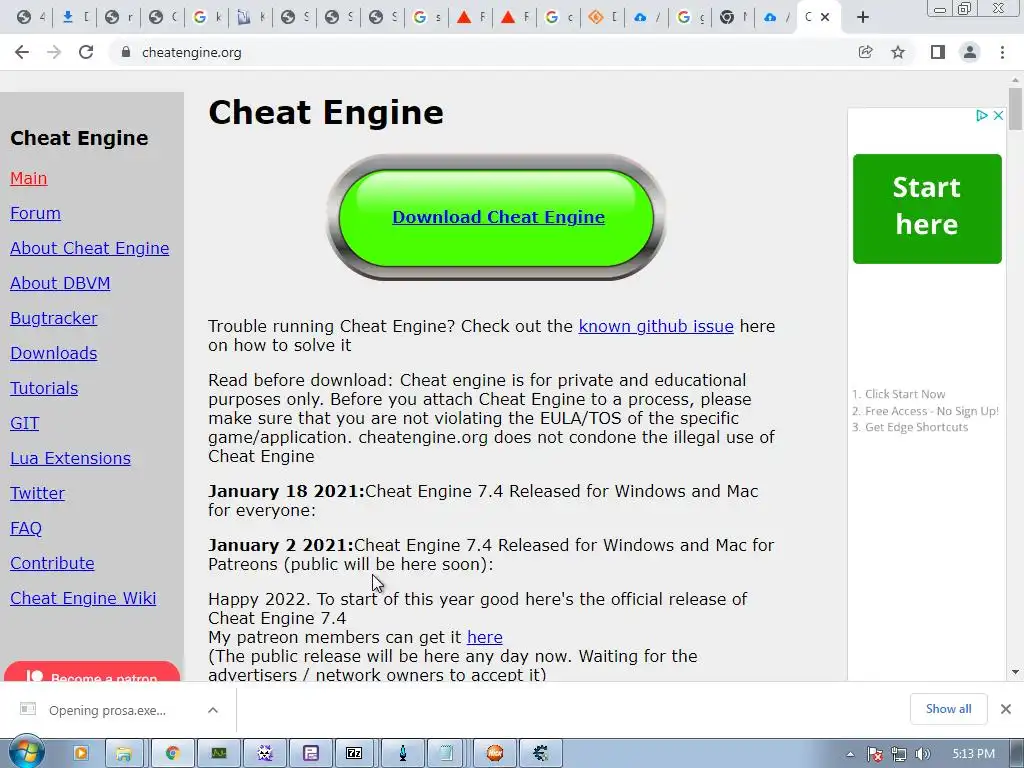Open the known github issue link
This screenshot has height=768, width=1024.
point(656,326)
